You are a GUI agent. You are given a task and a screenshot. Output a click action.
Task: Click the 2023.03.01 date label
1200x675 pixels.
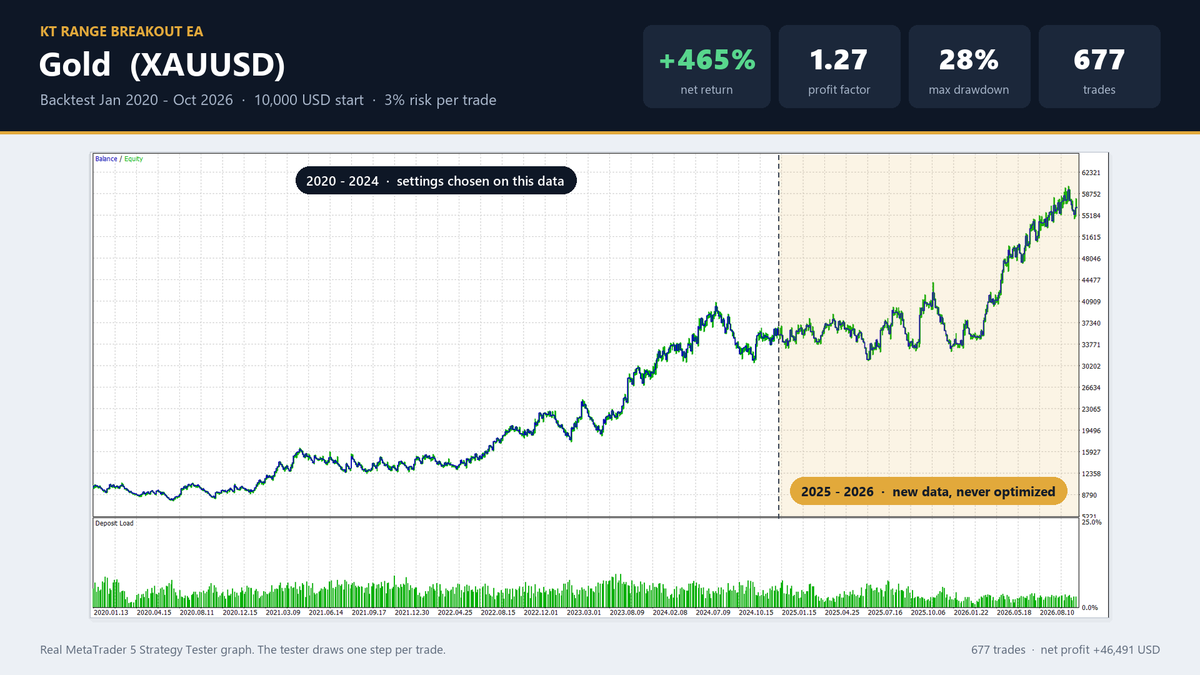tap(585, 612)
